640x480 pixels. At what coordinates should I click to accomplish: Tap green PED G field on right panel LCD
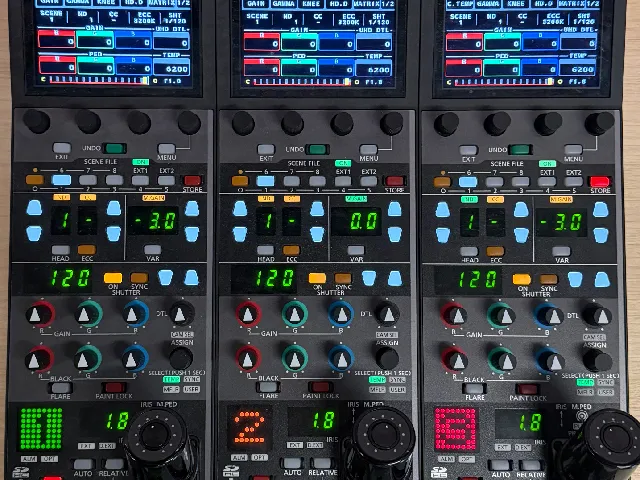click(500, 68)
